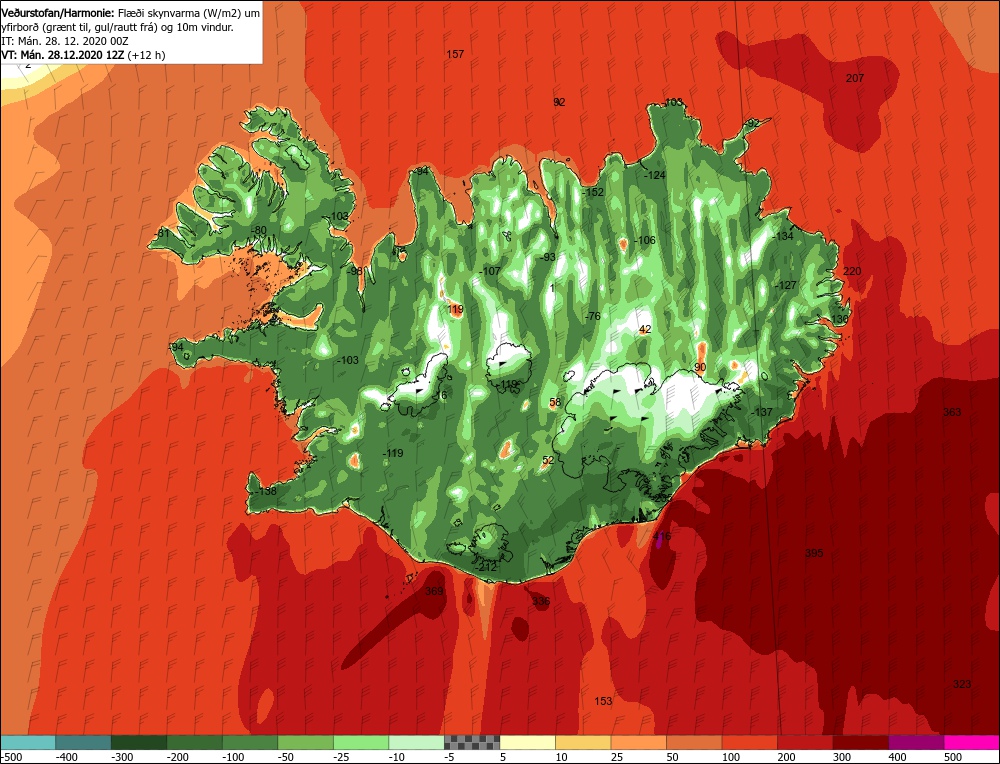The height and width of the screenshot is (764, 1000).
Task: Click the value 52 in southern Iceland
Action: (x=548, y=460)
